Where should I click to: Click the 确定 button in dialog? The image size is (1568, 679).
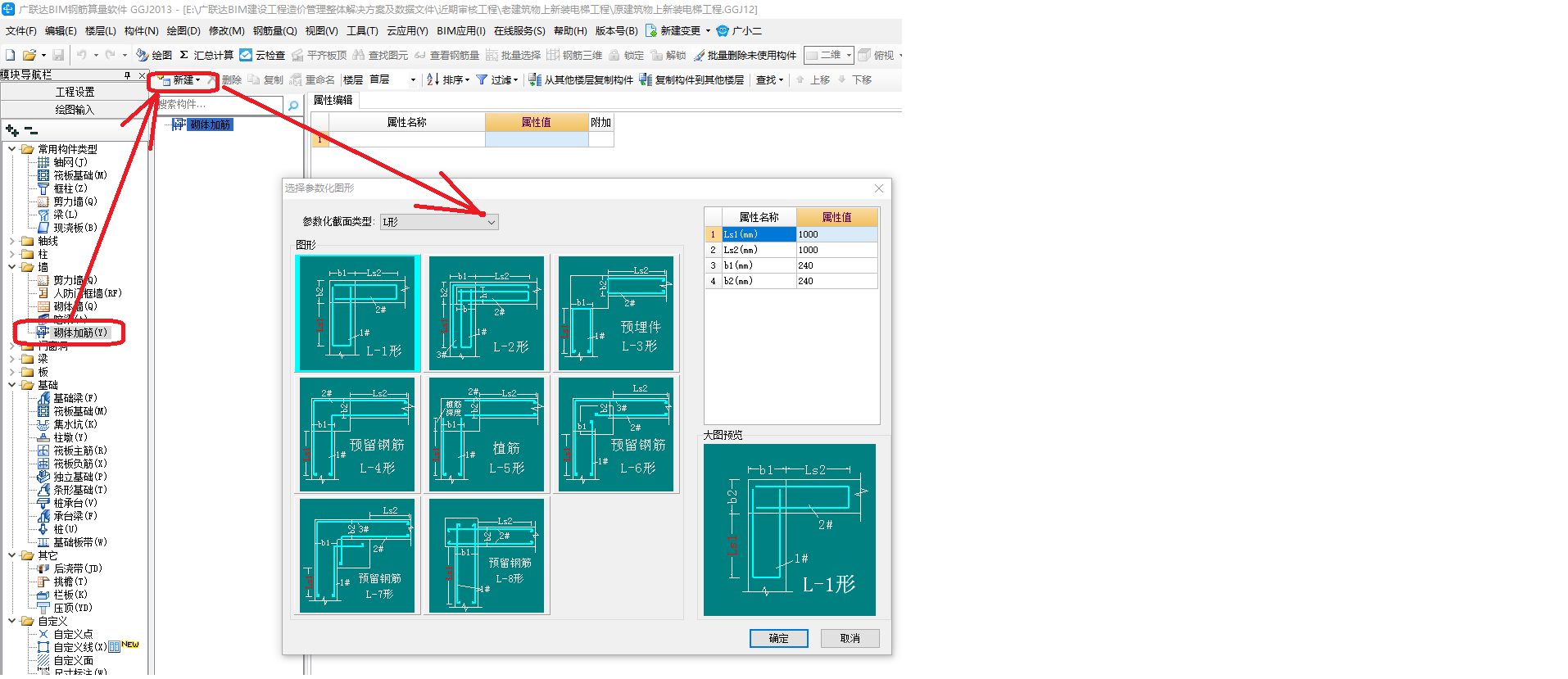(779, 638)
